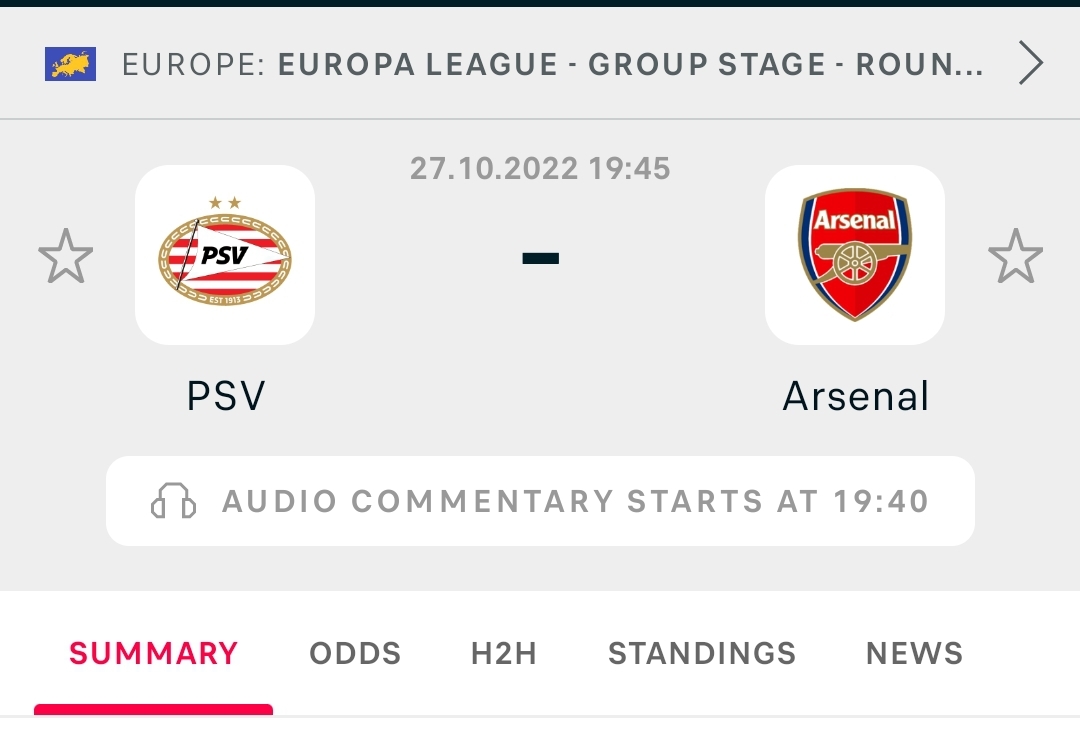Viewport: 1080px width, 730px height.
Task: Open the PSV team name link
Action: click(x=226, y=396)
